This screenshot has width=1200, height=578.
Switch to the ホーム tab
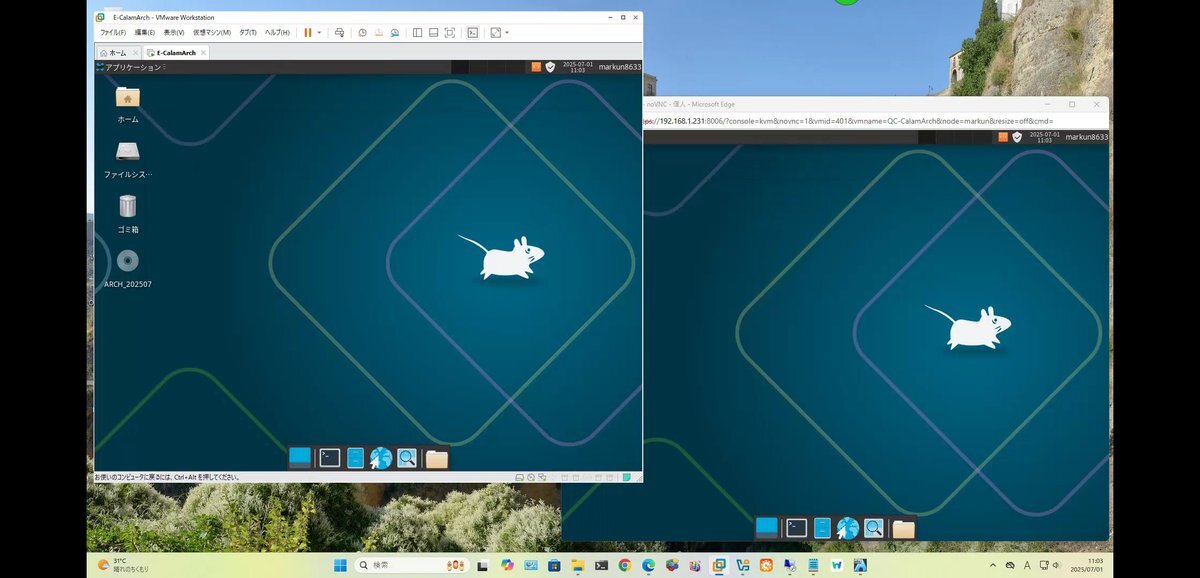tap(117, 52)
